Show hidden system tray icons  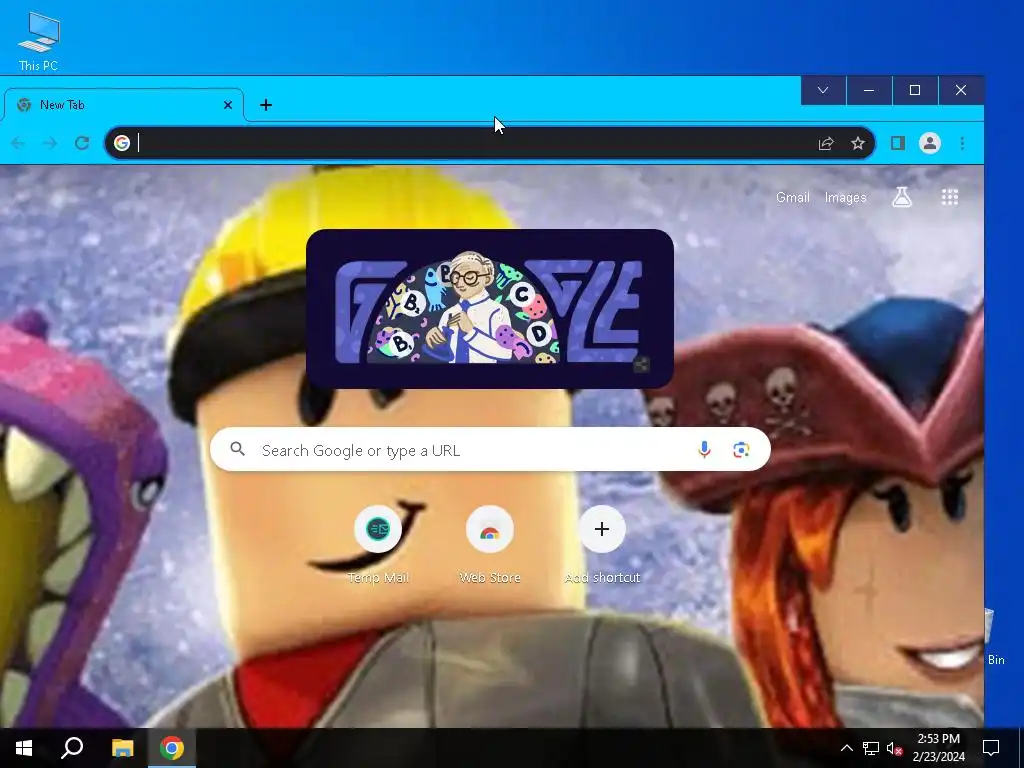846,748
